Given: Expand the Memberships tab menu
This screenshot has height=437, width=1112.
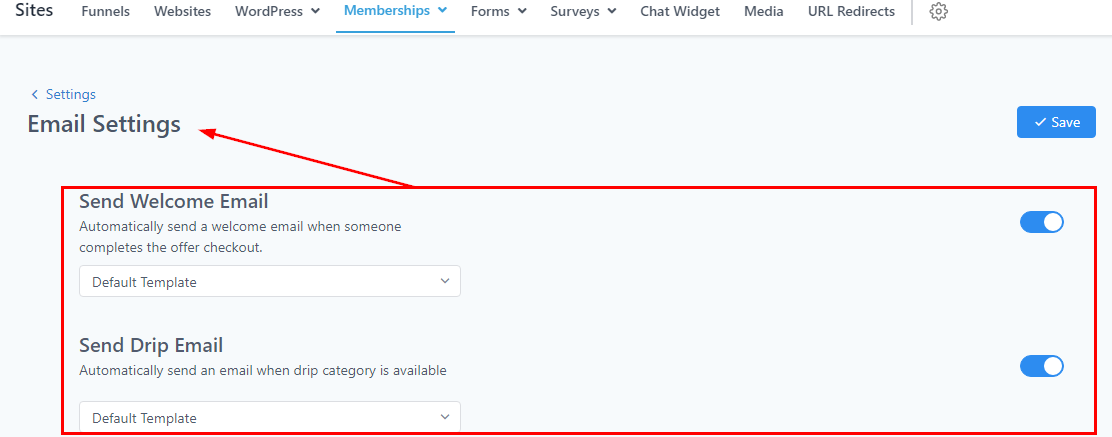Looking at the screenshot, I should (x=395, y=11).
